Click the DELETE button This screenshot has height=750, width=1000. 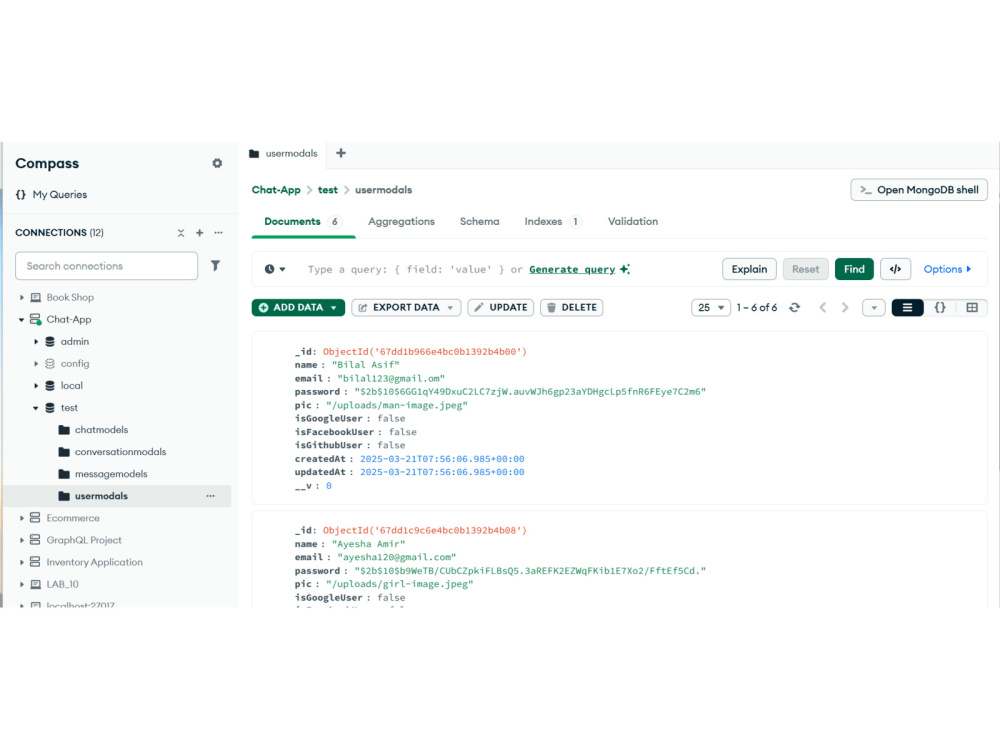coord(571,307)
